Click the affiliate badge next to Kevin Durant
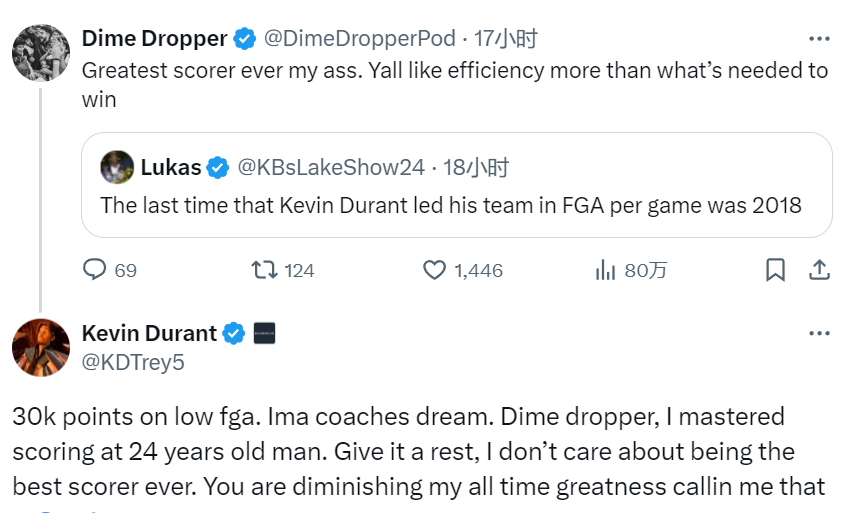 click(265, 333)
